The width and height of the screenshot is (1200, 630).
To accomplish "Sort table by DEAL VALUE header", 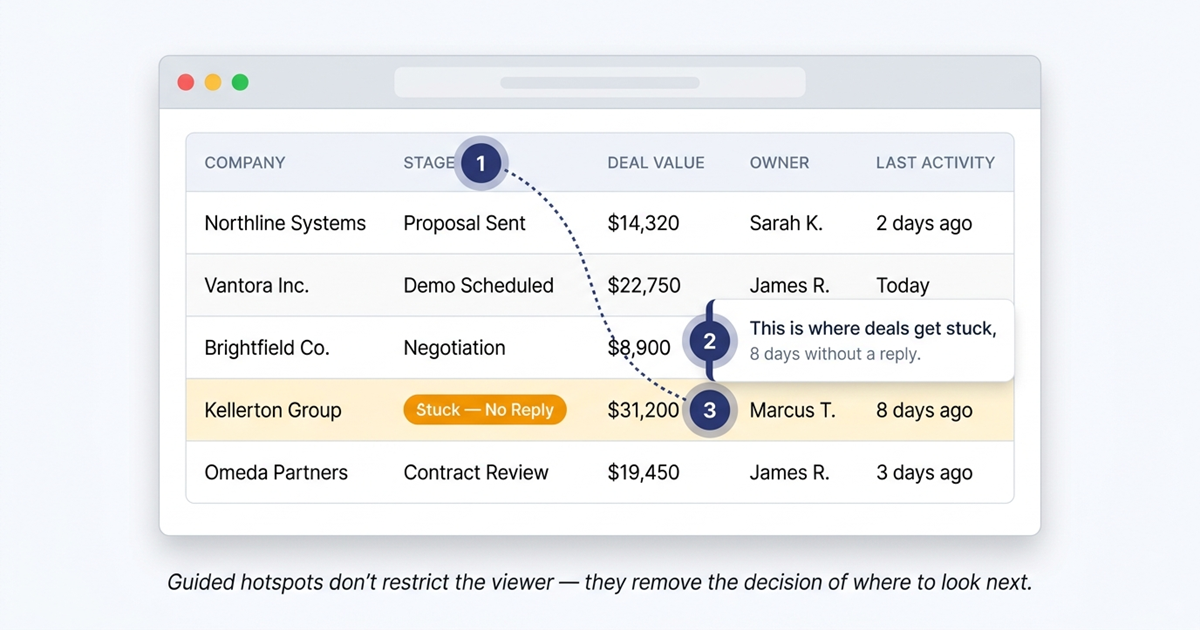I will point(655,162).
